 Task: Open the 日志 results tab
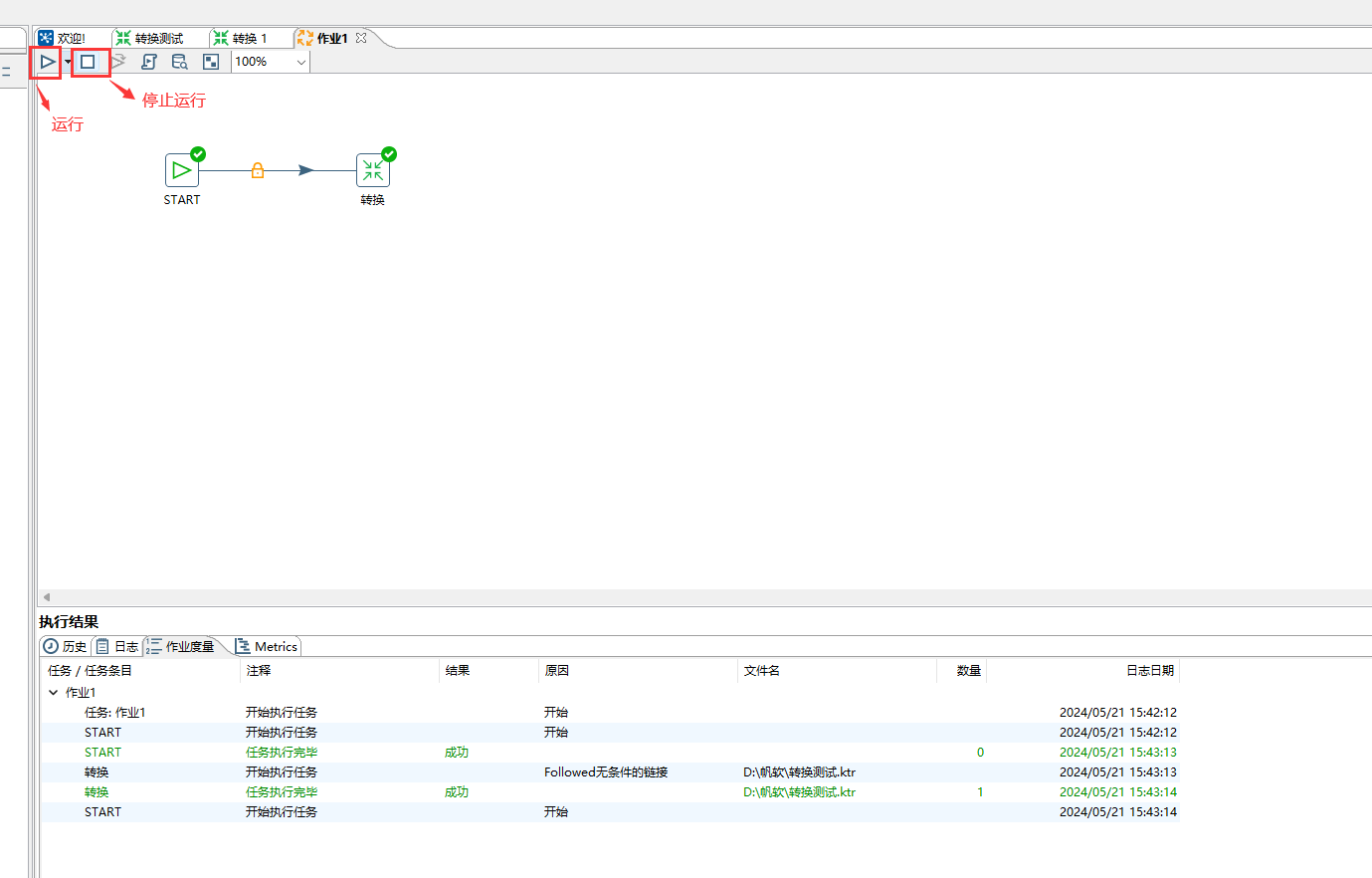point(117,646)
